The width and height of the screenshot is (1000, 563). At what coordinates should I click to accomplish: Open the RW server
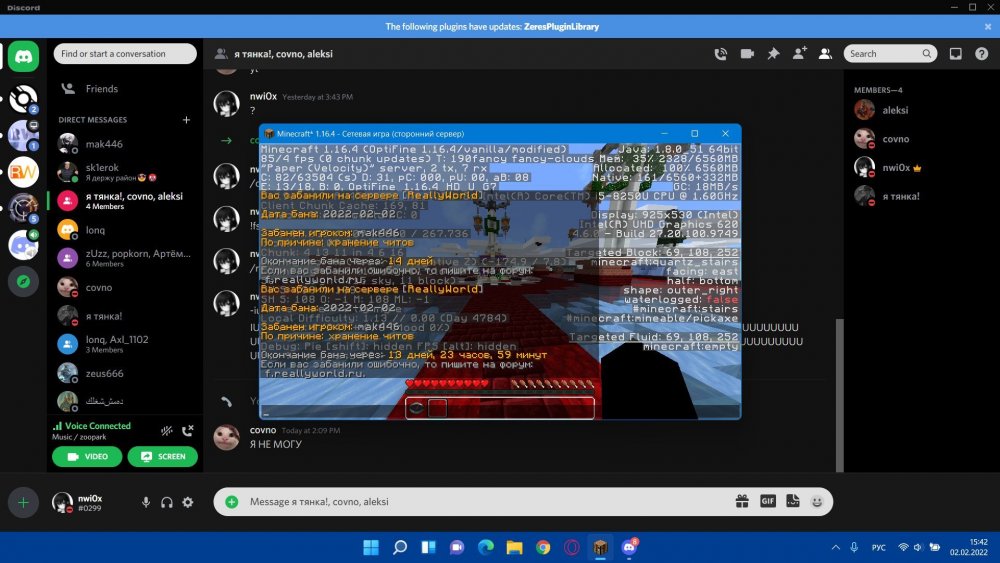click(x=24, y=172)
